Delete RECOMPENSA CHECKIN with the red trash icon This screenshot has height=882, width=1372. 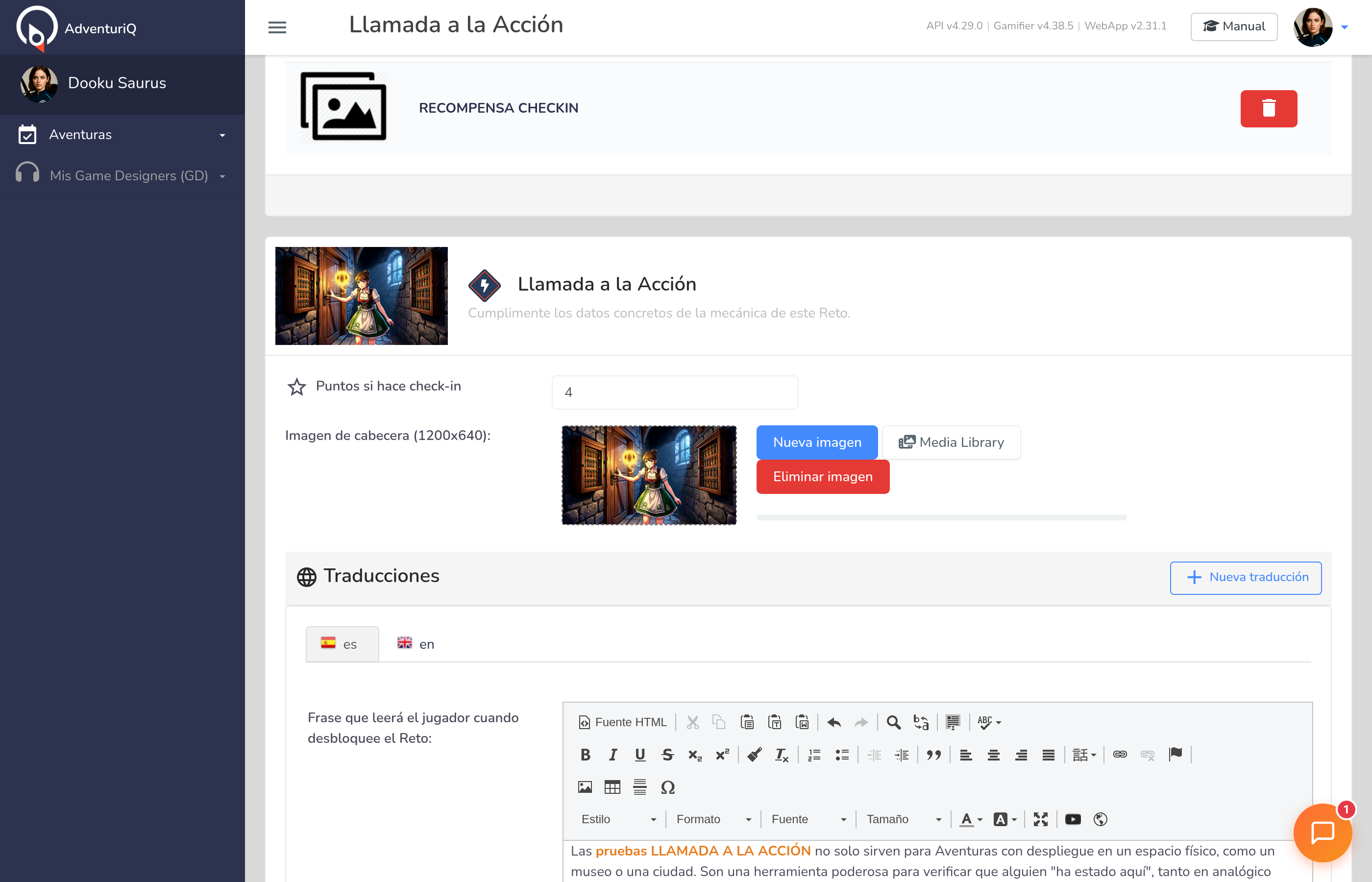click(1268, 108)
